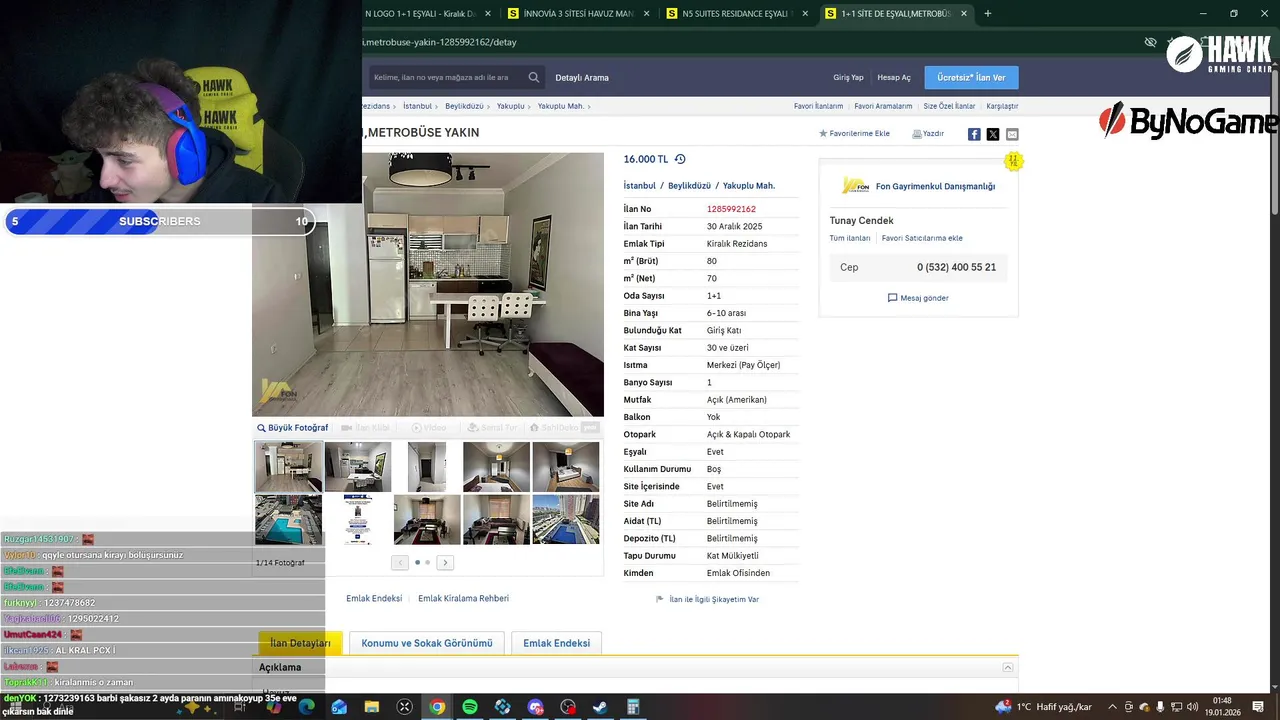Click Fon Gayrimenkul logo
This screenshot has width=1280, height=720.
pyautogui.click(x=855, y=186)
